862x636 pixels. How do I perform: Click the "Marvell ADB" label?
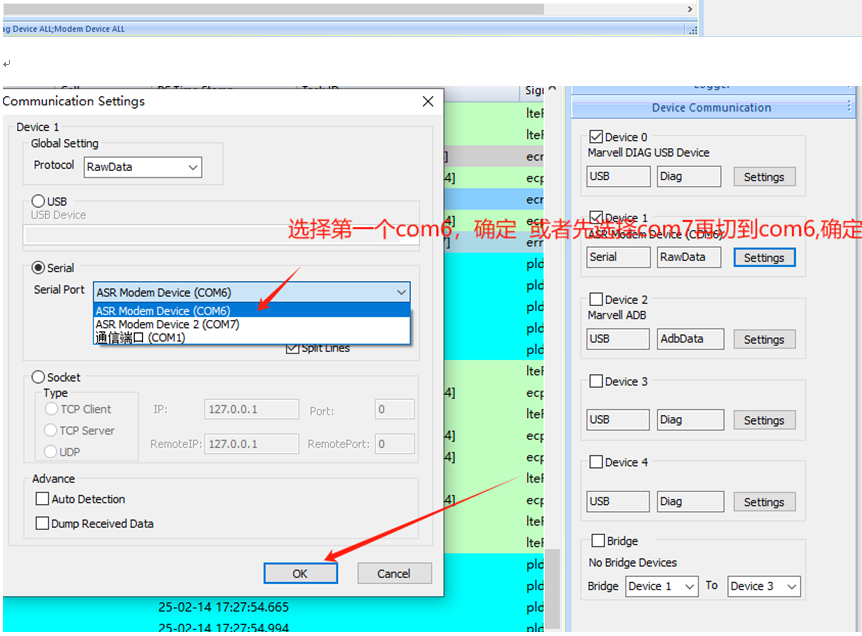(617, 315)
